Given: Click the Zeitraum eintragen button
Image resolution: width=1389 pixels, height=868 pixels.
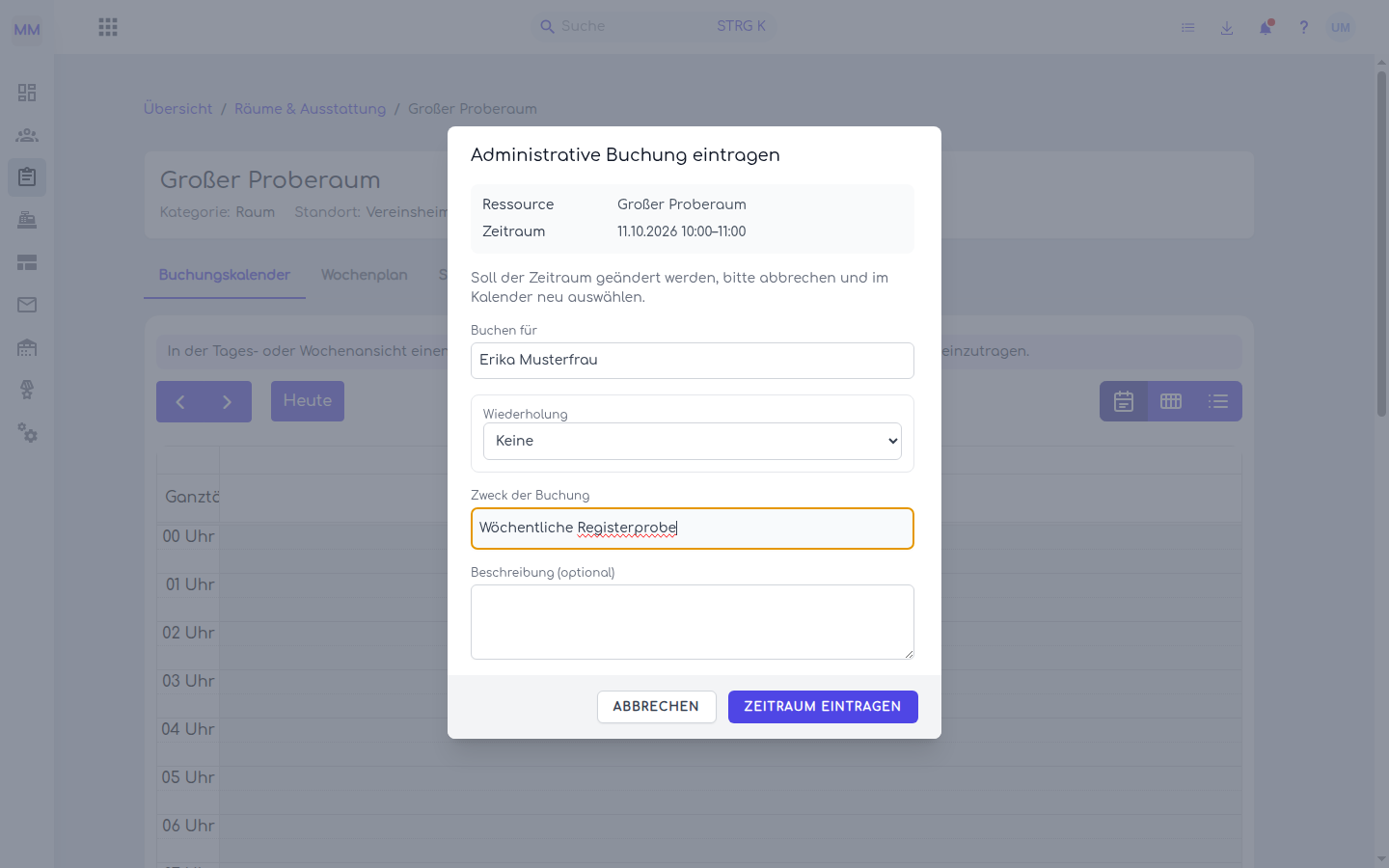Looking at the screenshot, I should point(823,707).
